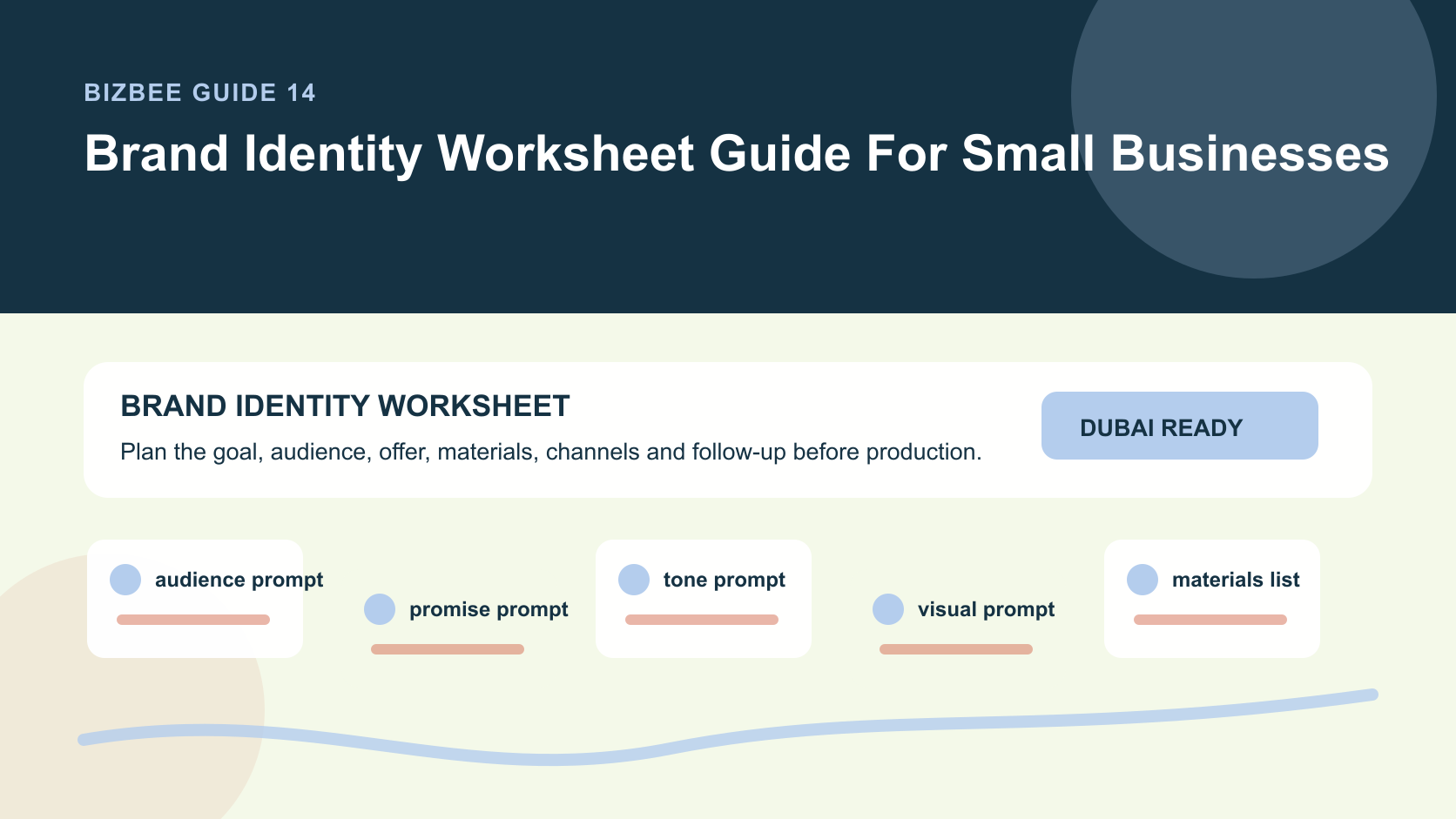Select the pink bar under visual prompt
Screen dimensions: 1456x819
point(956,649)
